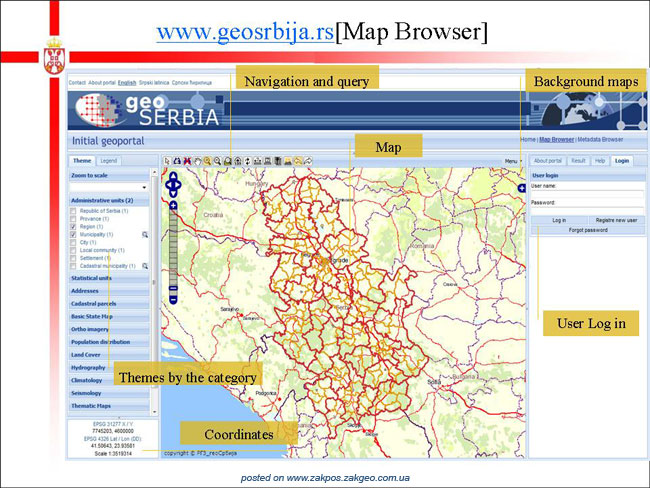Image resolution: width=650 pixels, height=488 pixels.
Task: Open the Menu dropdown above map
Action: pos(513,161)
